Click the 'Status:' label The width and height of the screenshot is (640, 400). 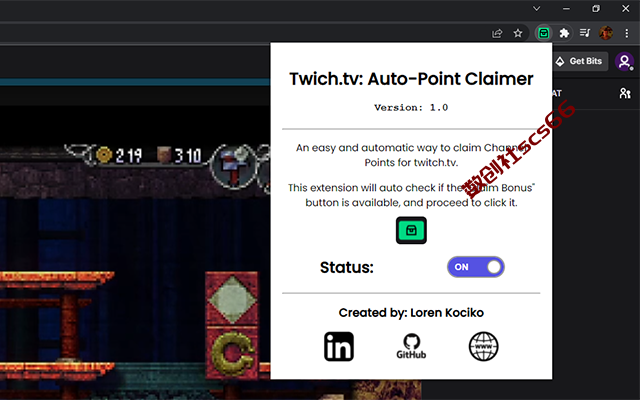[x=347, y=267]
